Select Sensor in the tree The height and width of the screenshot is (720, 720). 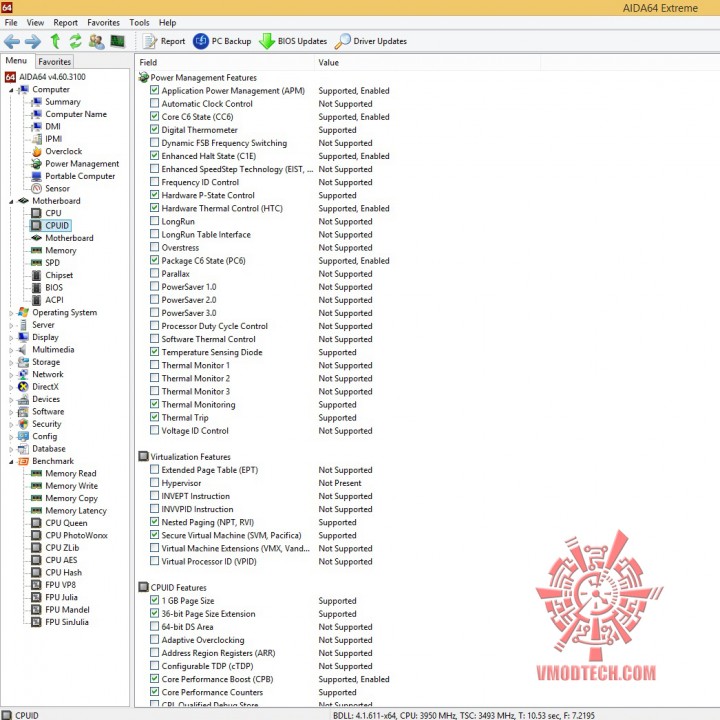[x=51, y=188]
